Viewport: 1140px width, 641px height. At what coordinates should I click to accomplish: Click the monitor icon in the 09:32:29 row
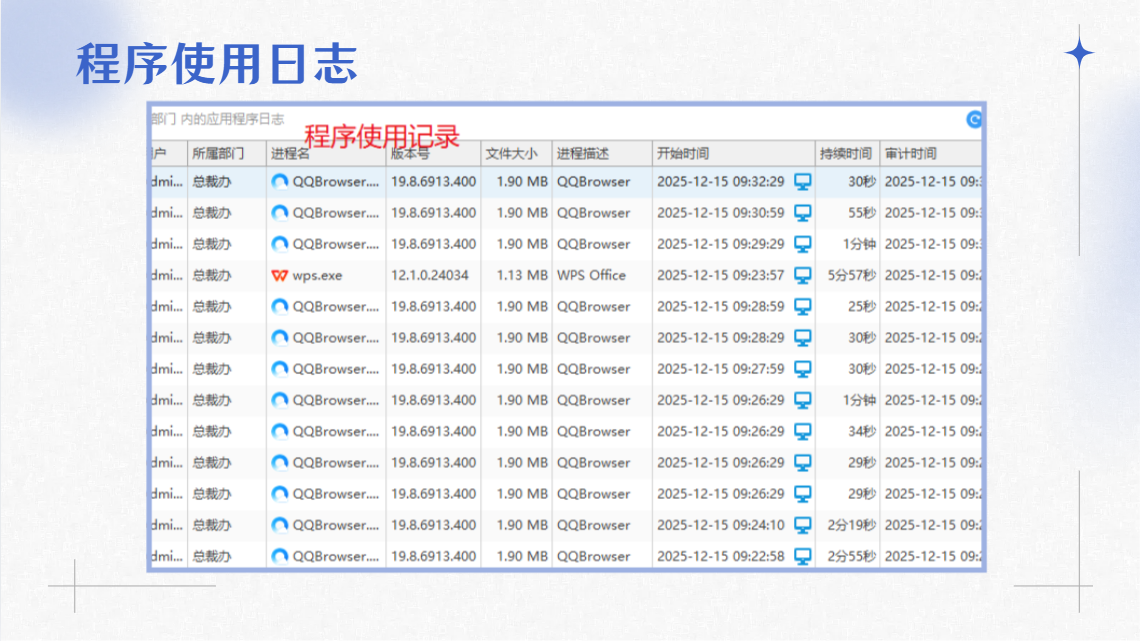[803, 182]
